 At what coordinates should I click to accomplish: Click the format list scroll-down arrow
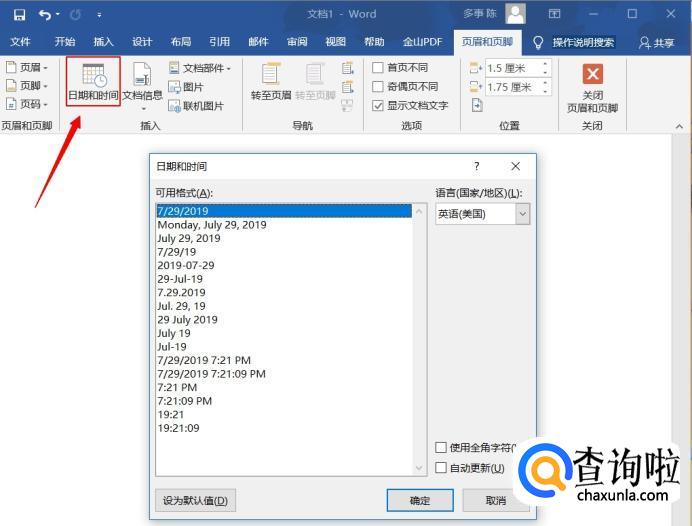point(419,468)
